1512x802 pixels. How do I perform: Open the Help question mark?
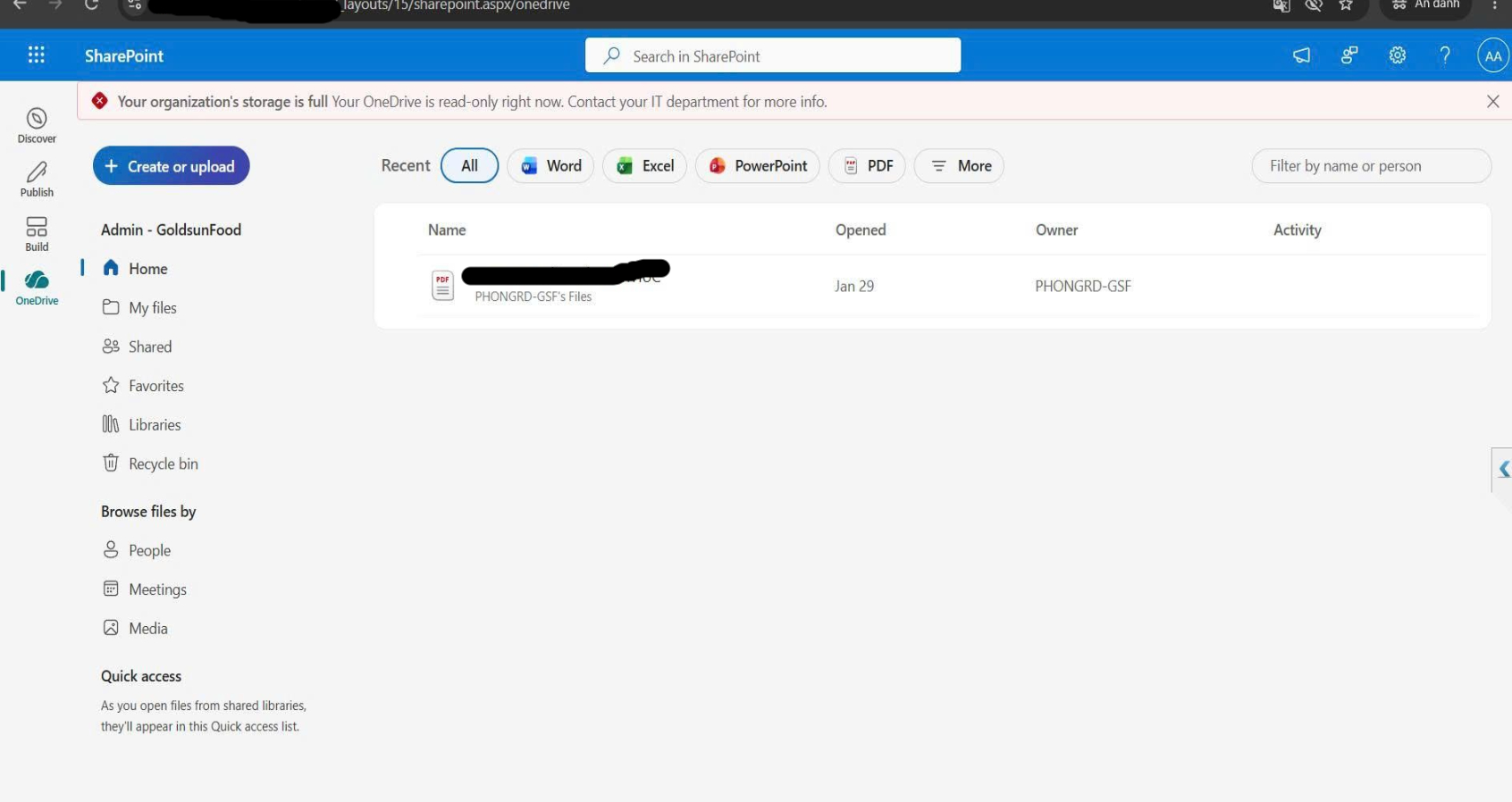click(1445, 55)
